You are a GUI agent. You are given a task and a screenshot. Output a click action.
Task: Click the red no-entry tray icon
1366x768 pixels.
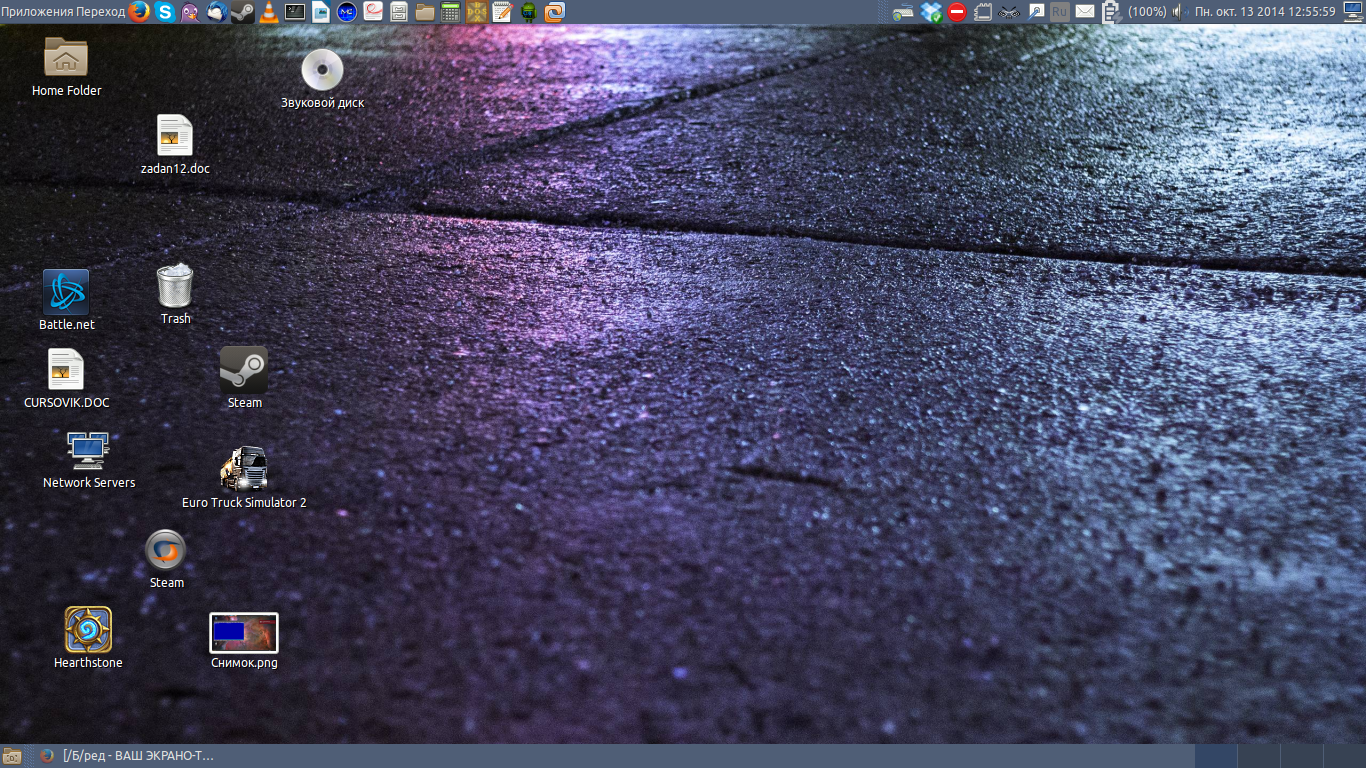click(957, 12)
